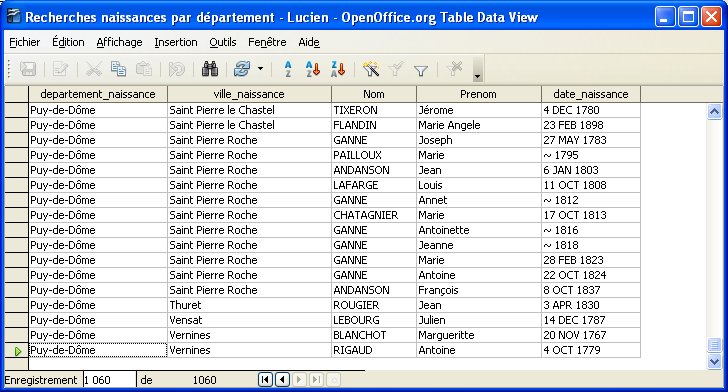Select row marker of current RIGAUD record
728x392 pixels.
(17, 351)
